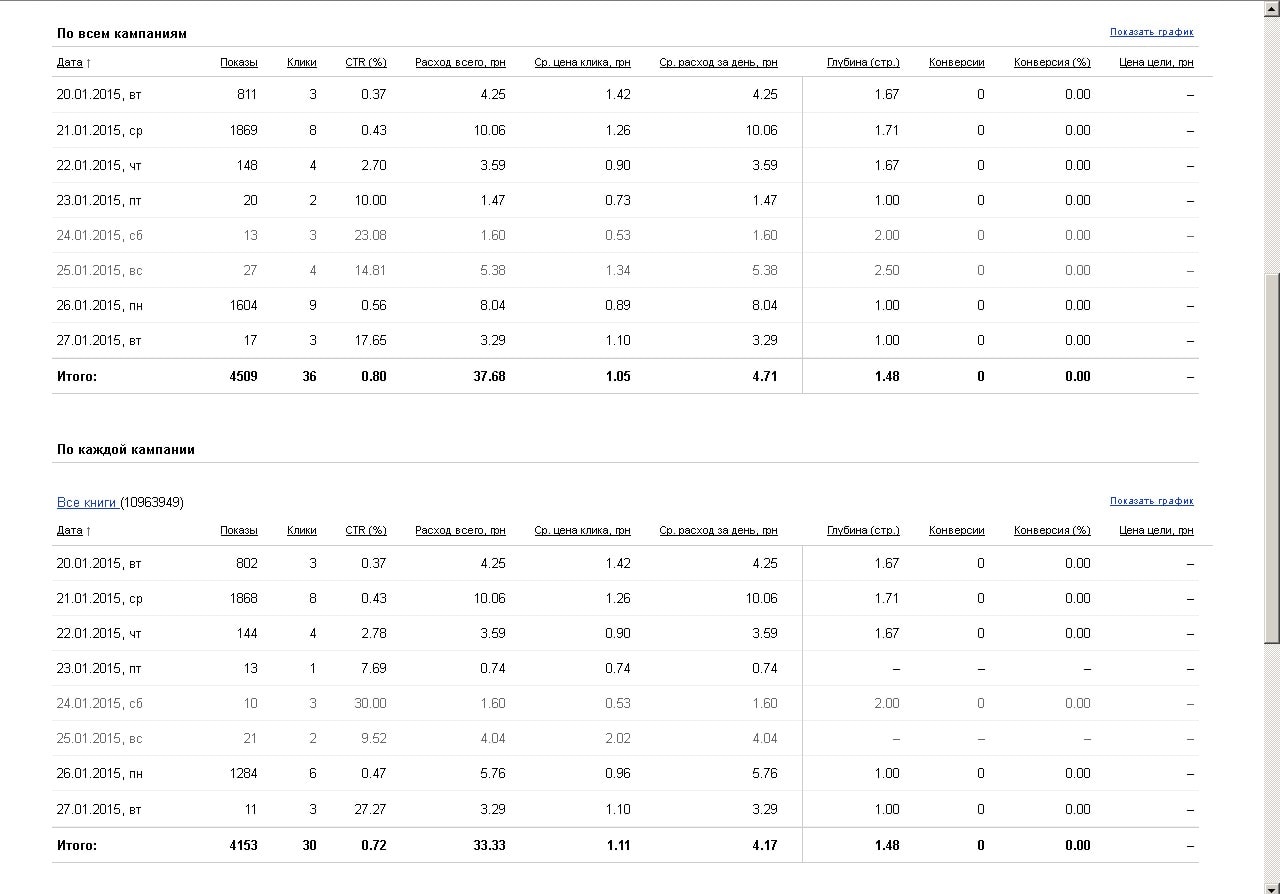
Task: Click "Показать график" link for Все книги campaign
Action: pyautogui.click(x=1151, y=501)
